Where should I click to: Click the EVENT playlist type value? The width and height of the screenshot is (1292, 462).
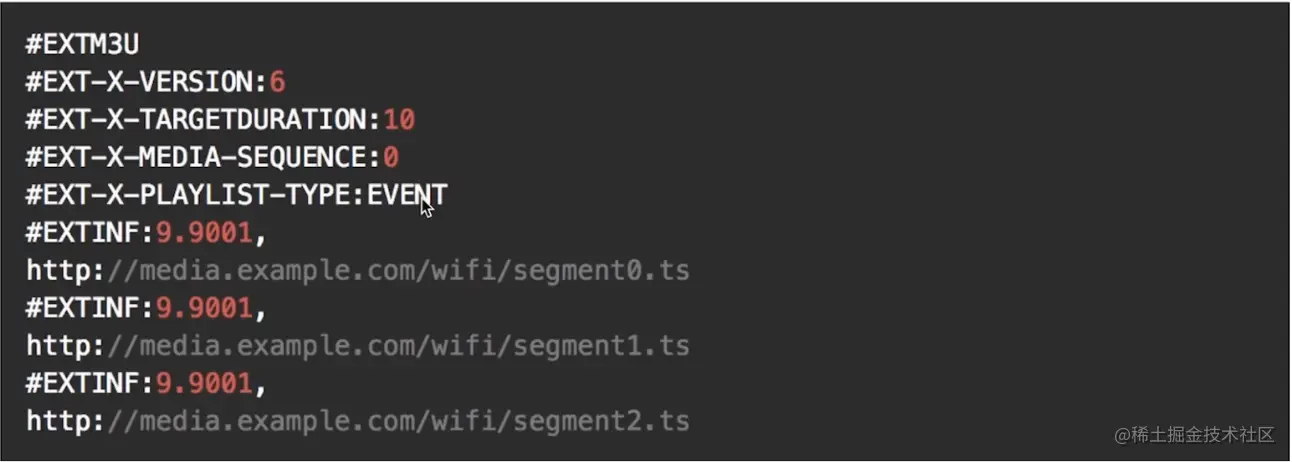coord(407,194)
